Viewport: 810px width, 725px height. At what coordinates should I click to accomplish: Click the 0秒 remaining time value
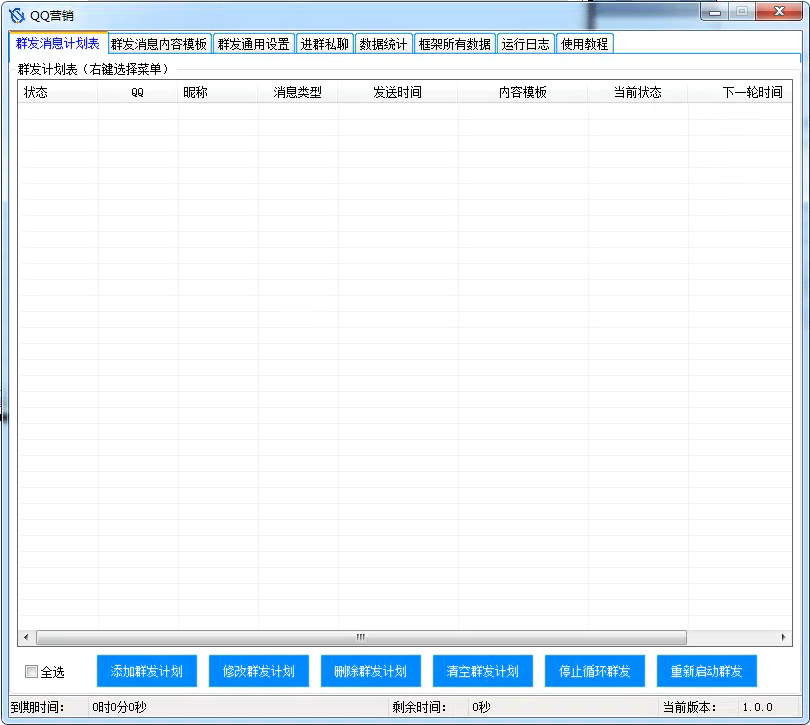(x=481, y=707)
